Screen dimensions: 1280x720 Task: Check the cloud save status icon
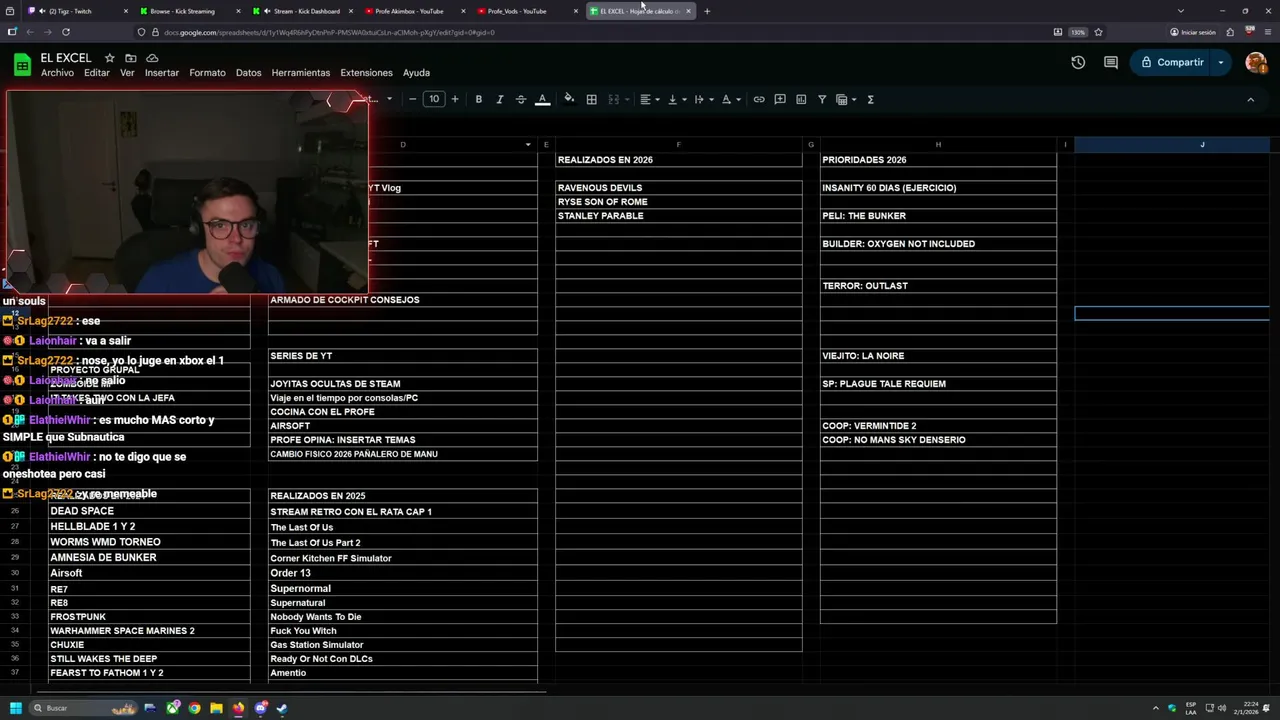point(152,58)
